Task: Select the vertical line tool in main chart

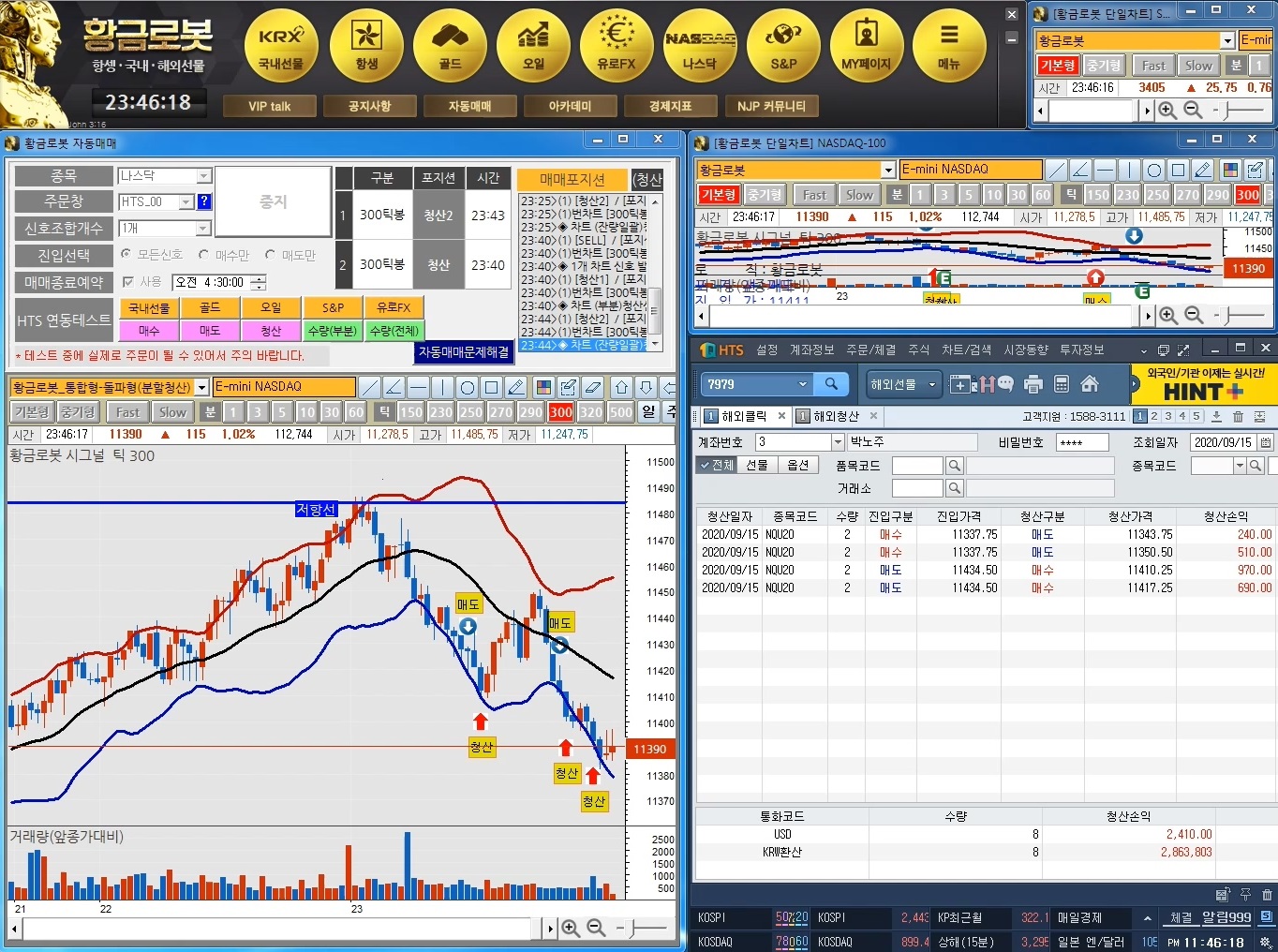Action: [x=443, y=387]
